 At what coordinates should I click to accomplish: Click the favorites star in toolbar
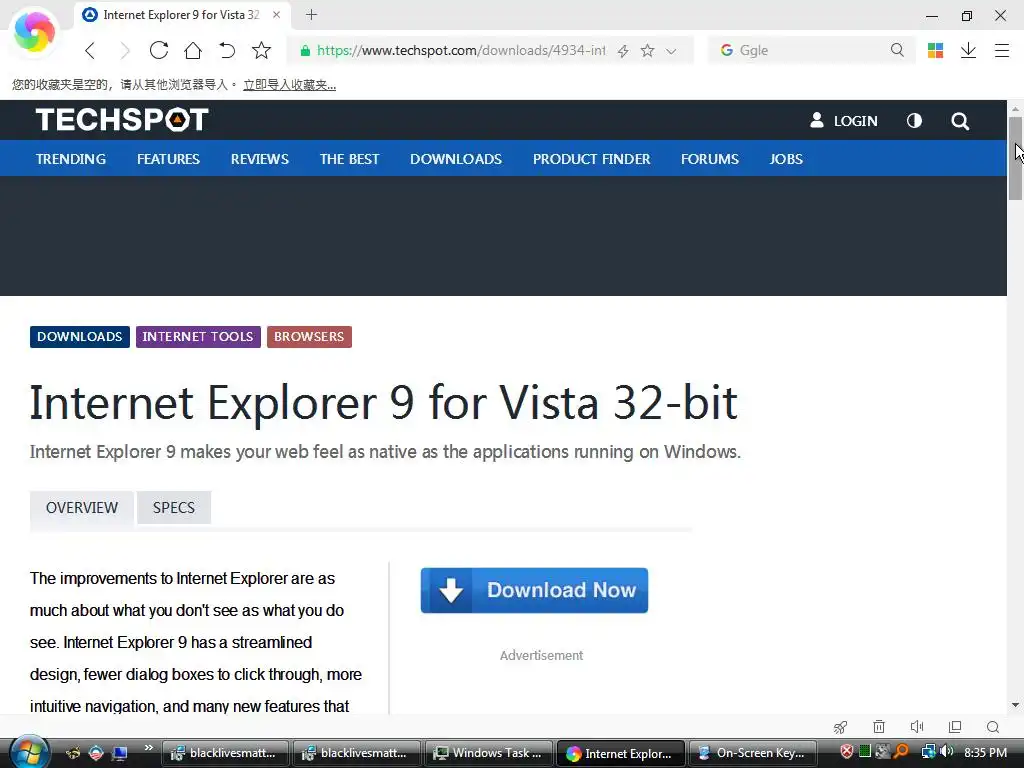tap(261, 50)
